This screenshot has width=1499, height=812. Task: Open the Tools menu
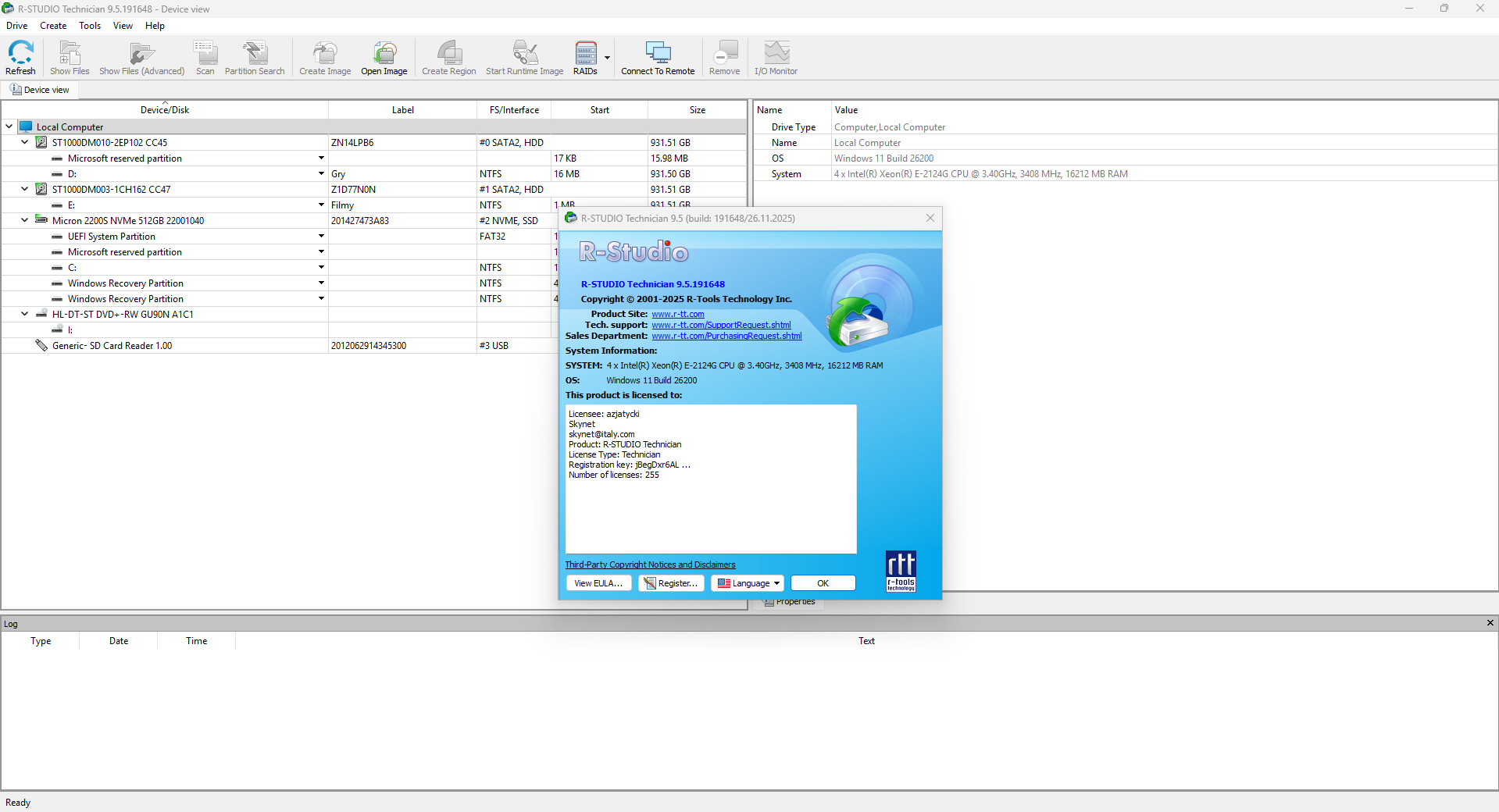tap(90, 26)
